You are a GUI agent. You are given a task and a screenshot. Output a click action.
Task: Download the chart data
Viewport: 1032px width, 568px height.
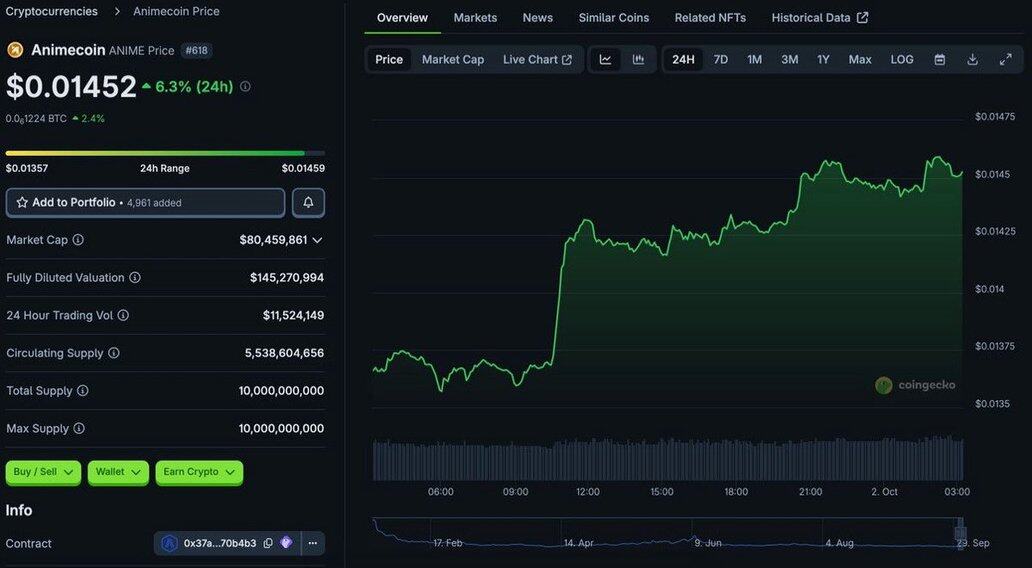pyautogui.click(x=972, y=60)
